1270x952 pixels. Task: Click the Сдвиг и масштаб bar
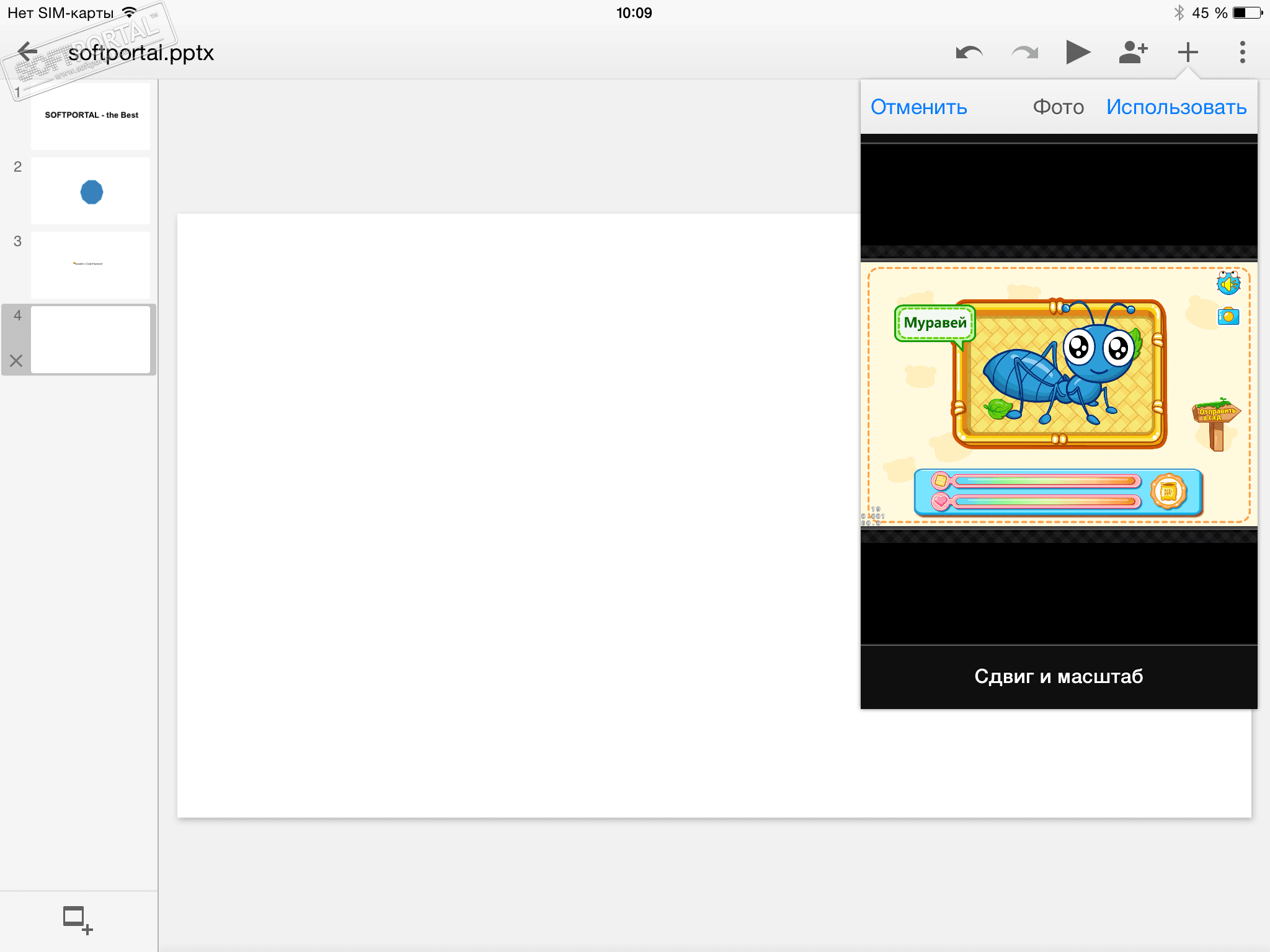point(1059,676)
